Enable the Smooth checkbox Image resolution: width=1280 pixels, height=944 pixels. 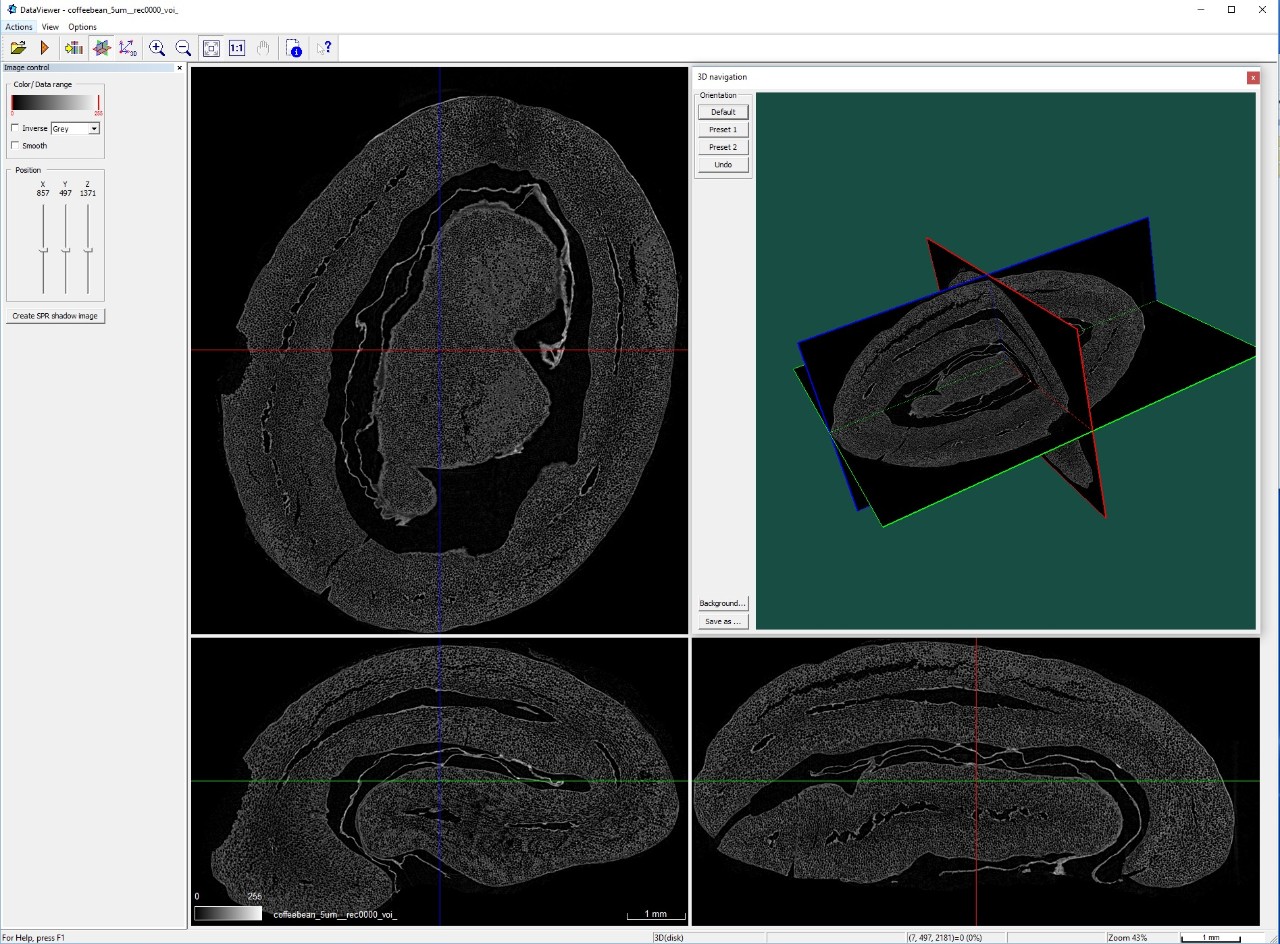(x=16, y=145)
